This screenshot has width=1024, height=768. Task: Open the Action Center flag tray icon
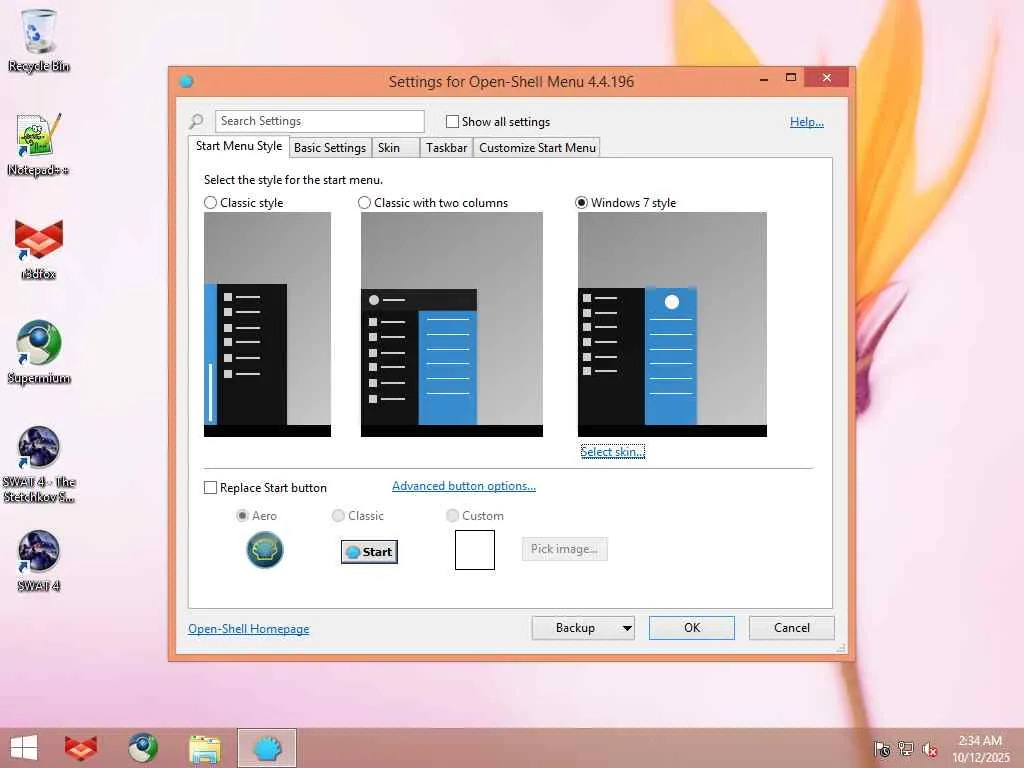882,749
